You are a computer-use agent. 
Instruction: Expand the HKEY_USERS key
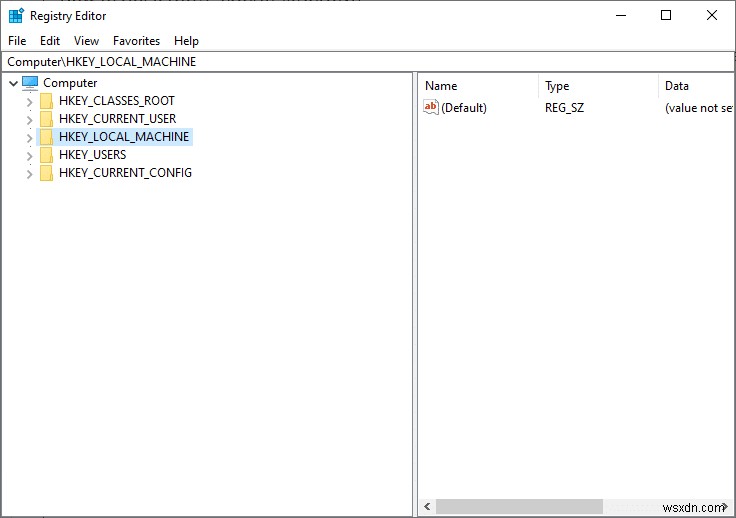[30, 156]
